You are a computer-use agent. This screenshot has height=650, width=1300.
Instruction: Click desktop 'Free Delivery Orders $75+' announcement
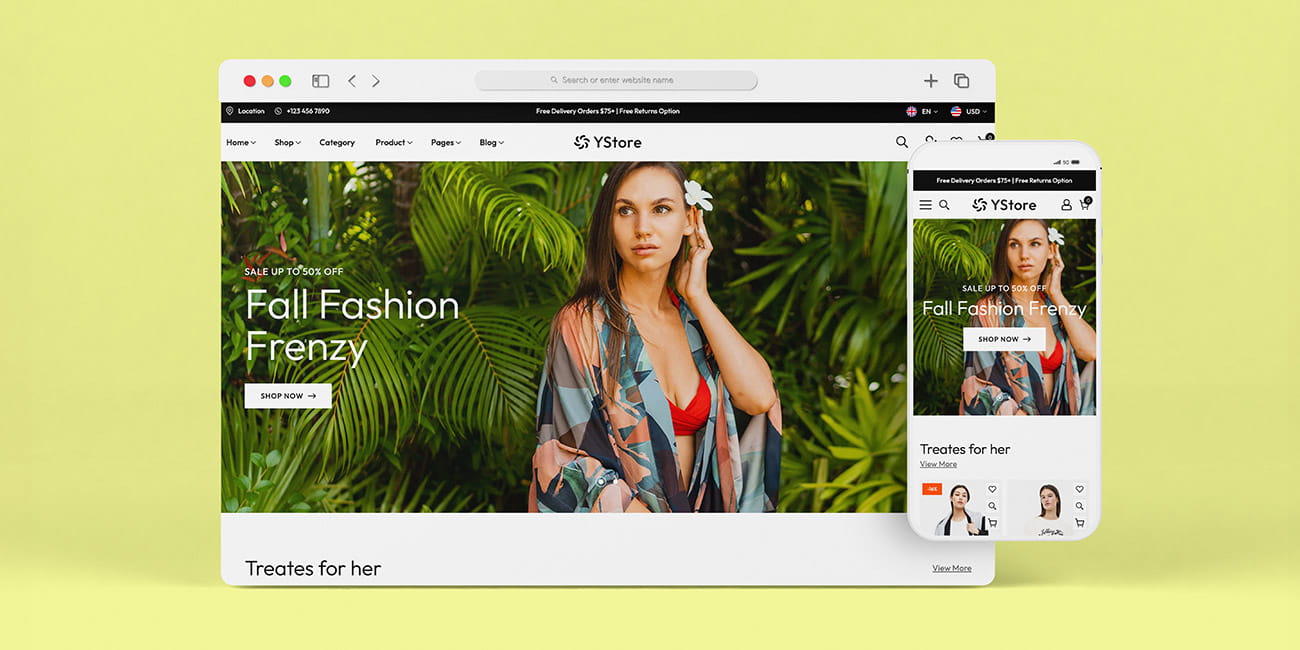(608, 111)
